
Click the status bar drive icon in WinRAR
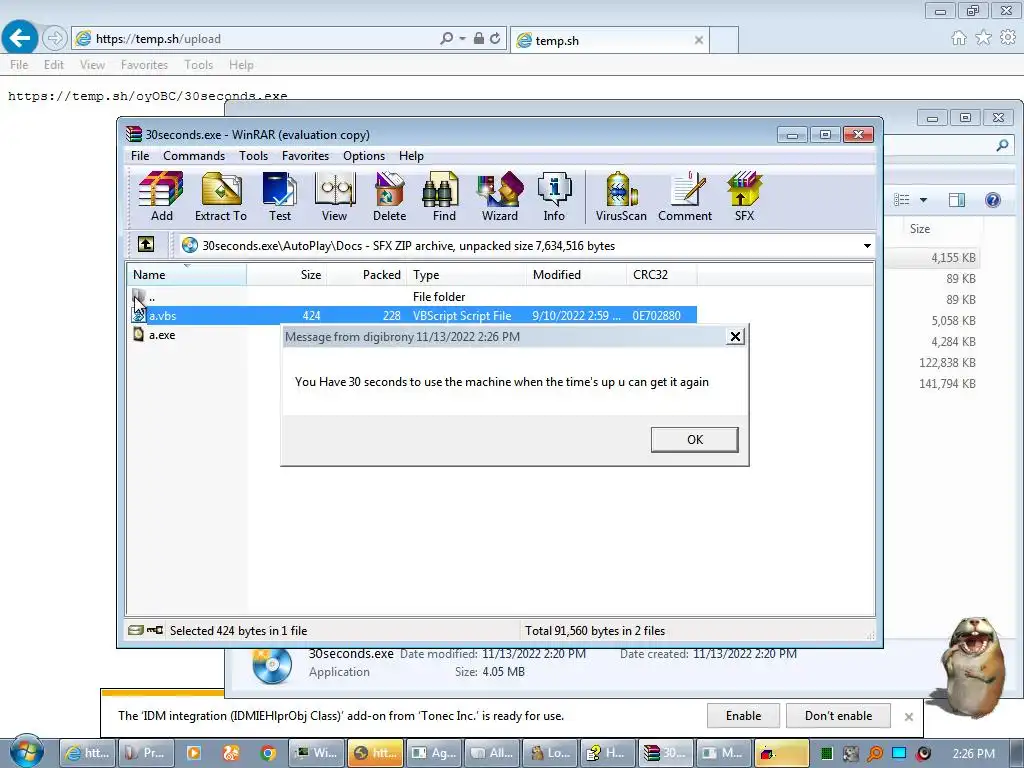pos(135,630)
